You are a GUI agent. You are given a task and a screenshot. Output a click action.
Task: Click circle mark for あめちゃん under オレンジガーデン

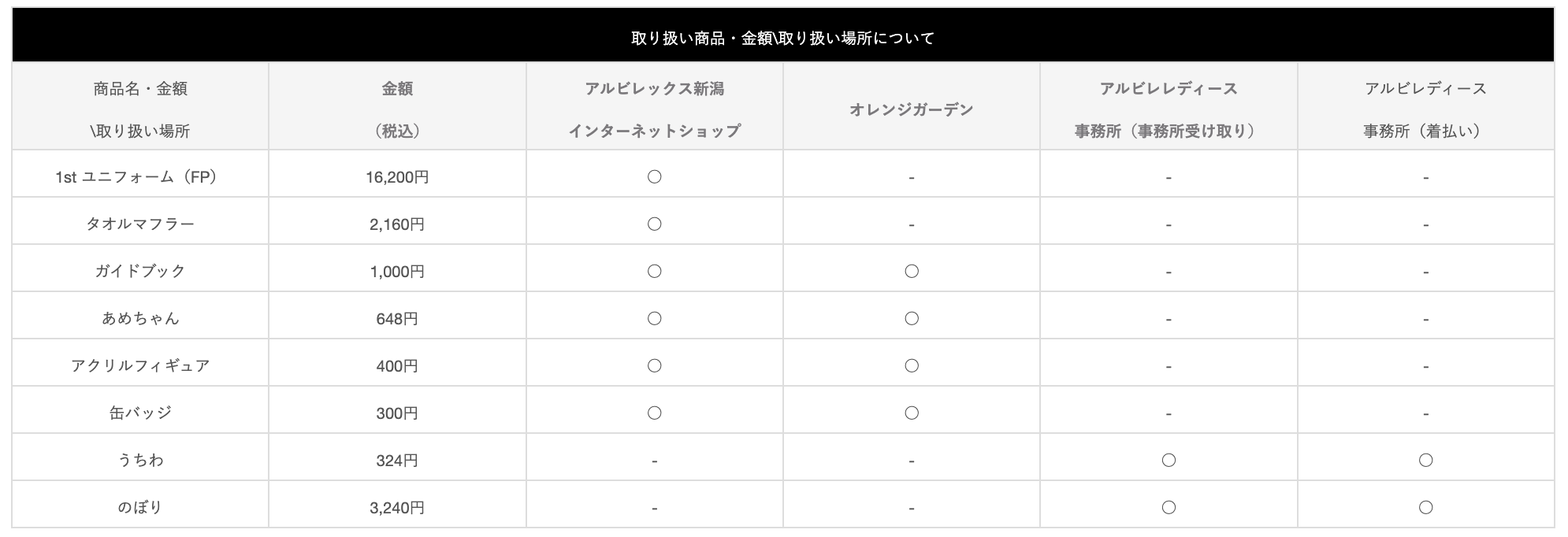tap(912, 318)
